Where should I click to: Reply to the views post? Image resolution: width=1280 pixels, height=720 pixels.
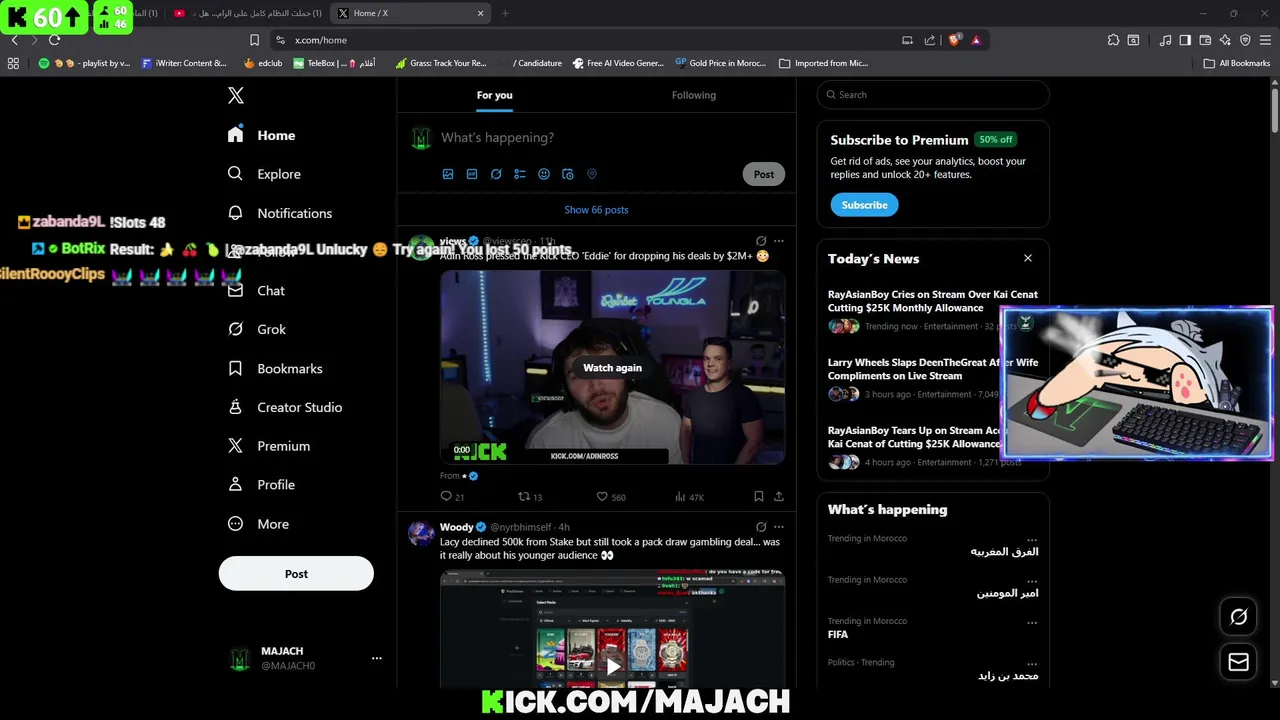point(452,497)
